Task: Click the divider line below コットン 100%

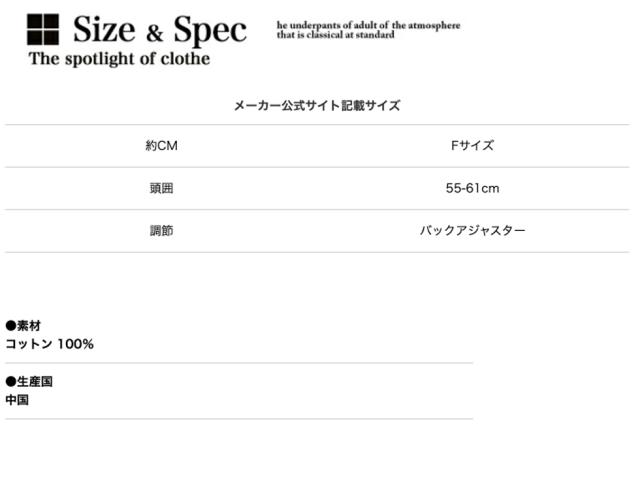Action: pos(239,363)
